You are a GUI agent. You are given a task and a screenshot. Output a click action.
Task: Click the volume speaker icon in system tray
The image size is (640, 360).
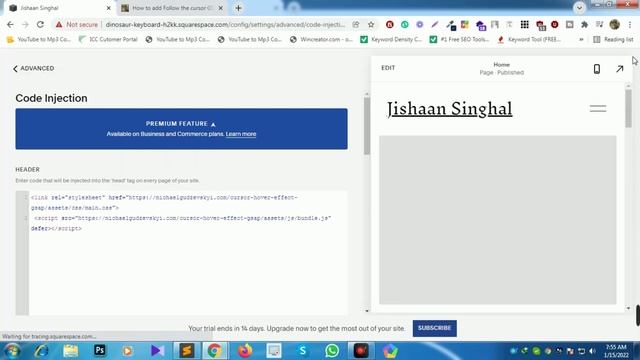click(x=593, y=351)
